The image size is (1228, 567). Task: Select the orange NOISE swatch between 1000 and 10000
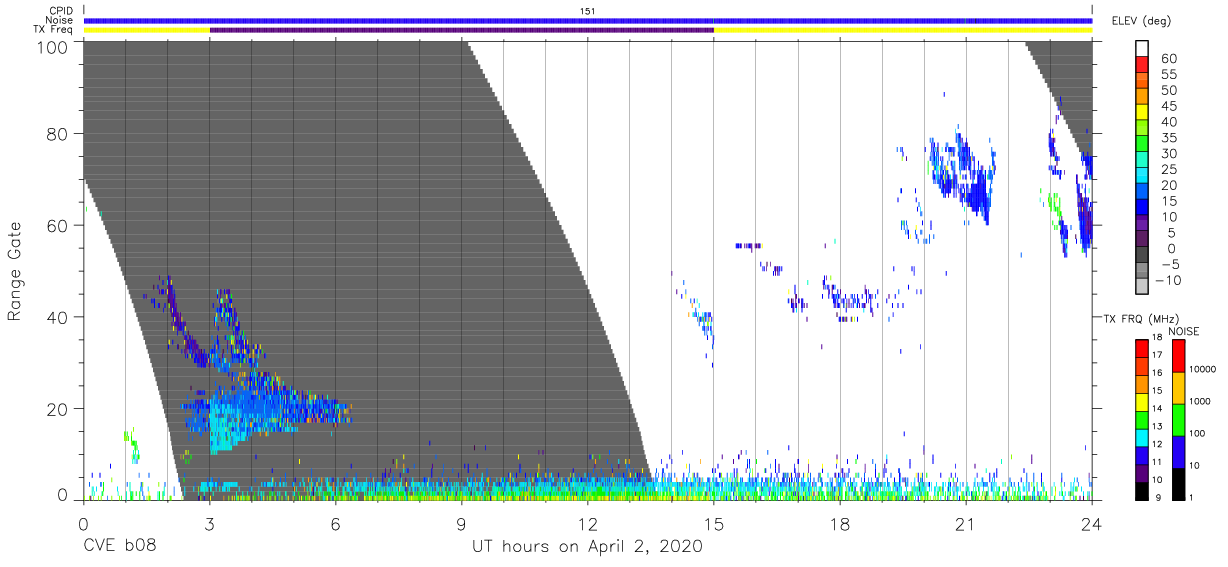pyautogui.click(x=1178, y=388)
